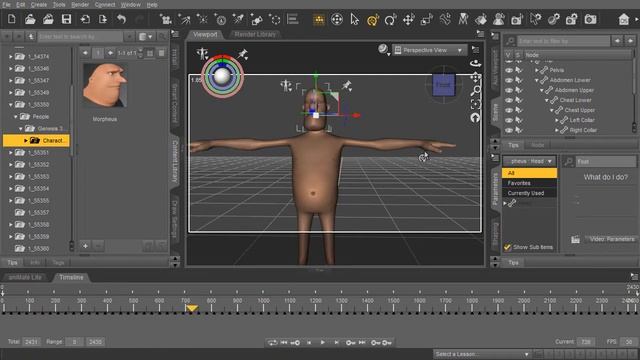
Task: Toggle selectable arrow for Pelvis node
Action: tap(519, 70)
